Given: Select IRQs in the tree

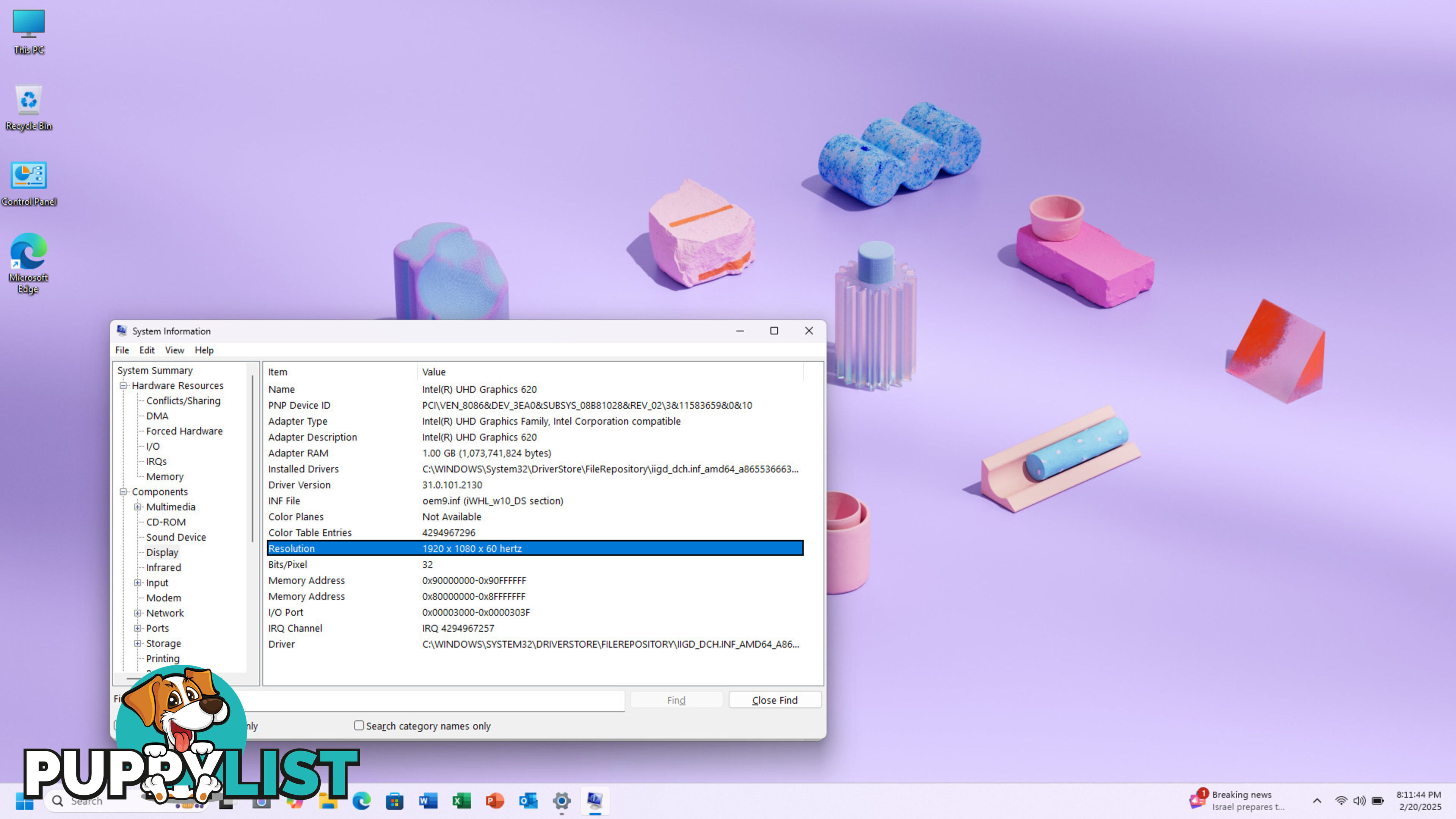Looking at the screenshot, I should 156,462.
